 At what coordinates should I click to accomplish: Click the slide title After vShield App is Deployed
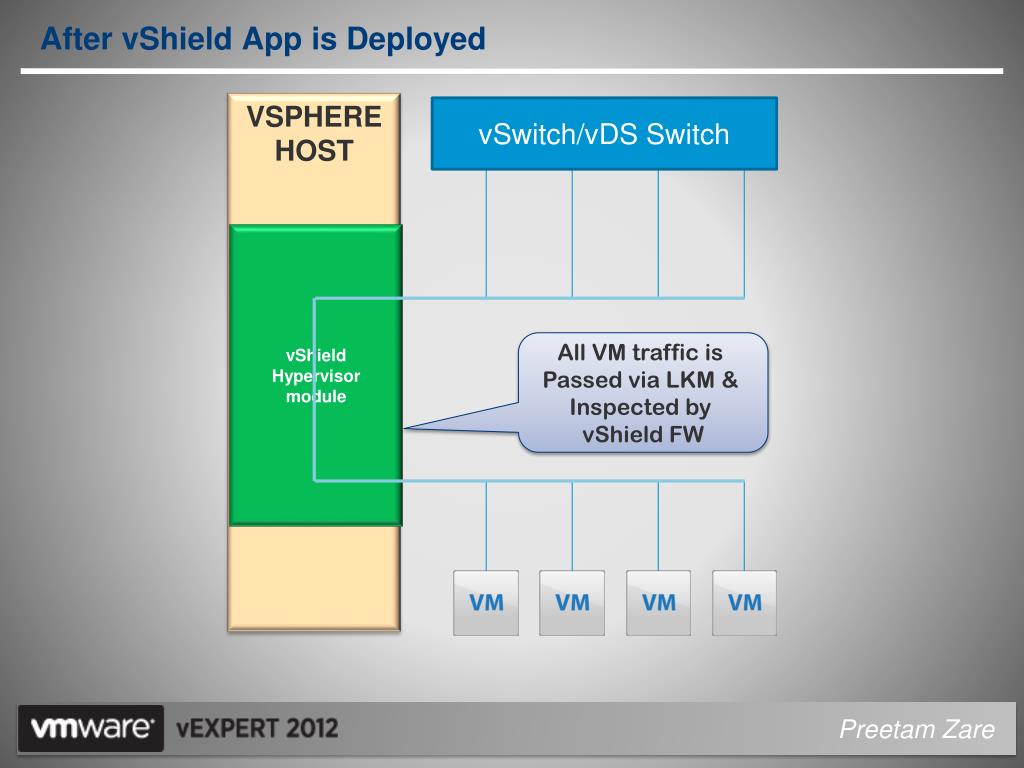click(263, 39)
